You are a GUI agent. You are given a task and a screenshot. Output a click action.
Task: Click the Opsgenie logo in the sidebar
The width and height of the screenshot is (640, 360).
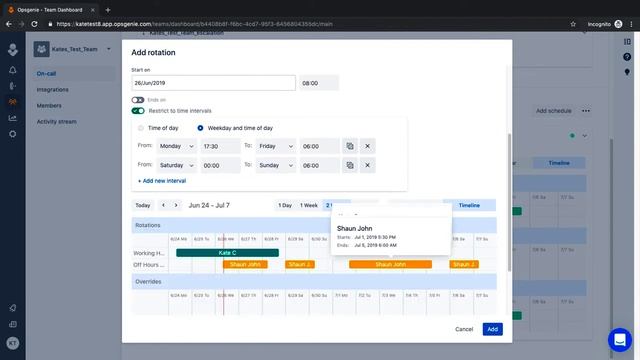13,49
